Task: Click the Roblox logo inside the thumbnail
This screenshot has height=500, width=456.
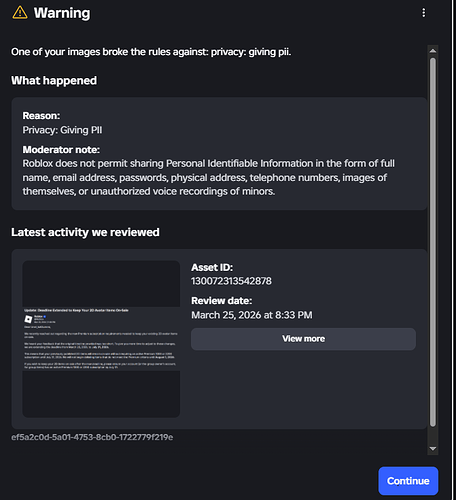Action: (x=28, y=319)
